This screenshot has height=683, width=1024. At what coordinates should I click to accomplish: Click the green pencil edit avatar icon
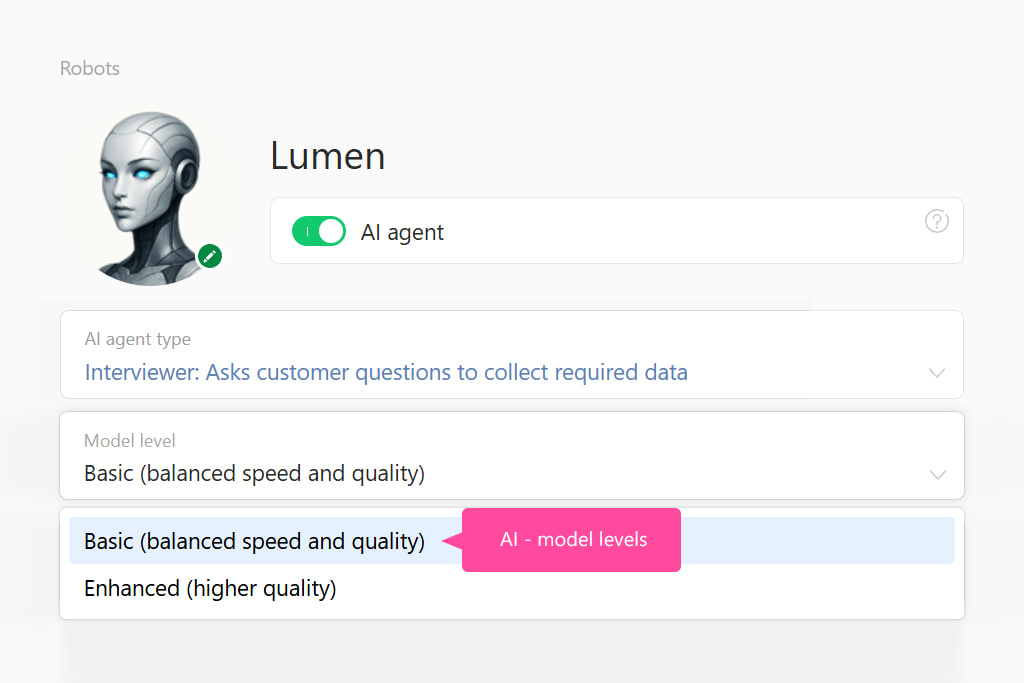(x=209, y=256)
